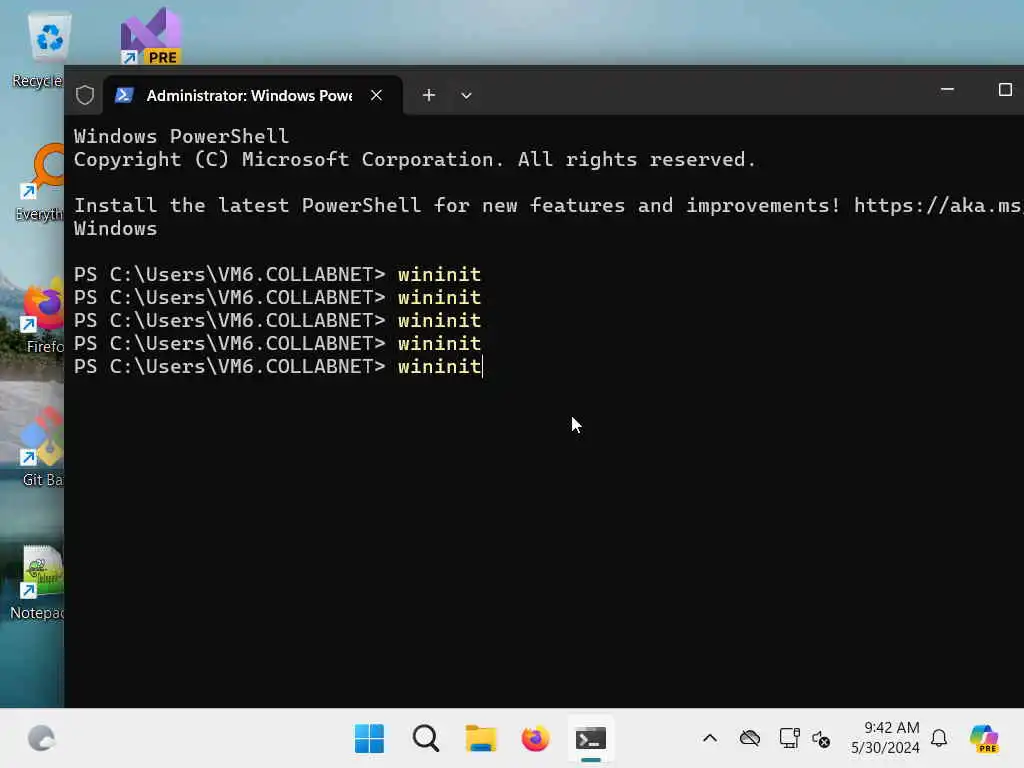This screenshot has height=768, width=1024.
Task: Add a new terminal tab
Action: 428,95
